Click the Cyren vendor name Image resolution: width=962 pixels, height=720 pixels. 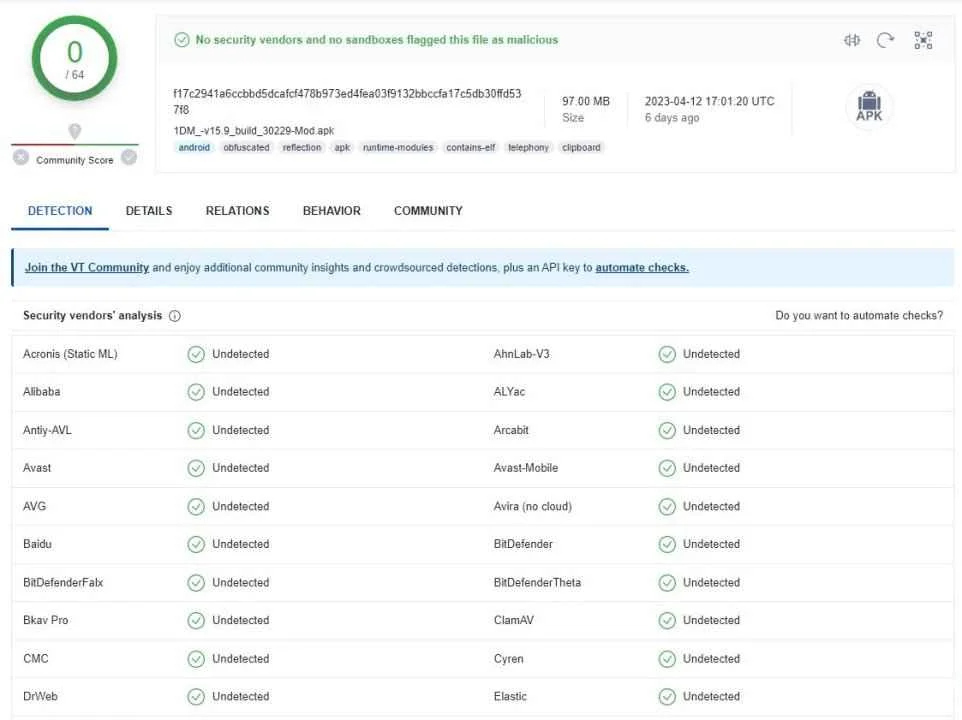coord(509,659)
